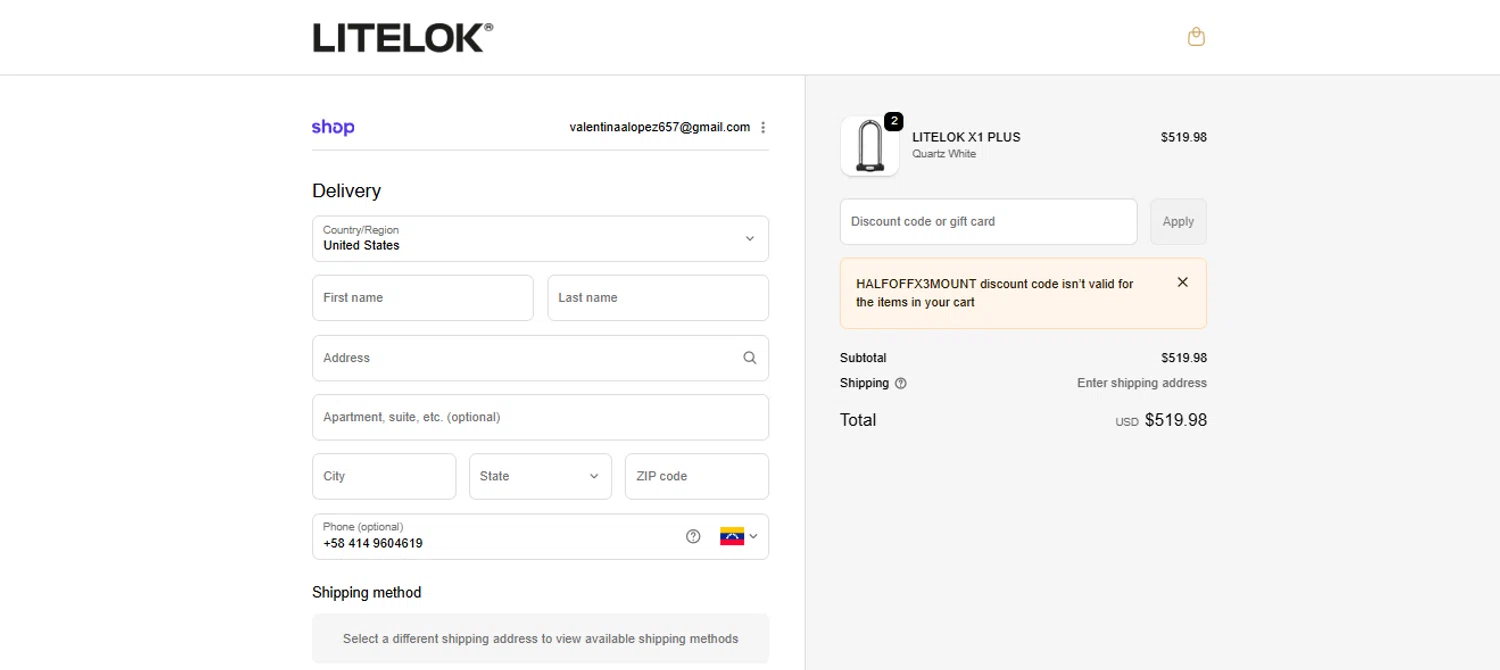Screen dimensions: 1500x670
Task: Click the LITELOK X1 PLUS product thumbnail
Action: click(870, 146)
